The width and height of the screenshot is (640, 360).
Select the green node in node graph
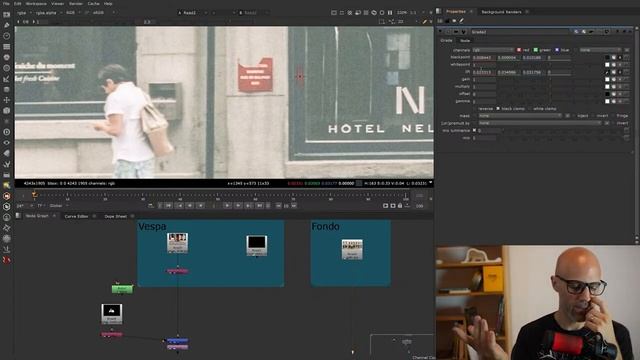[x=122, y=289]
